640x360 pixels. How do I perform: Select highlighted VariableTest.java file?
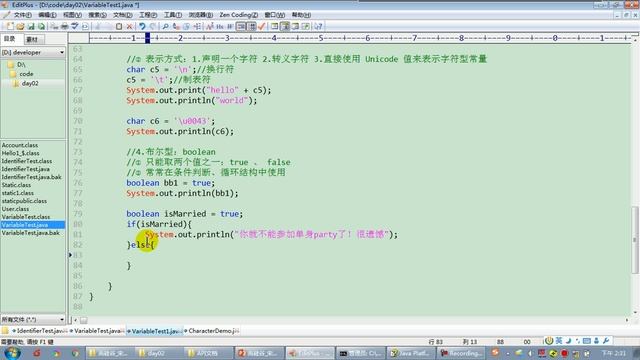pyautogui.click(x=33, y=225)
